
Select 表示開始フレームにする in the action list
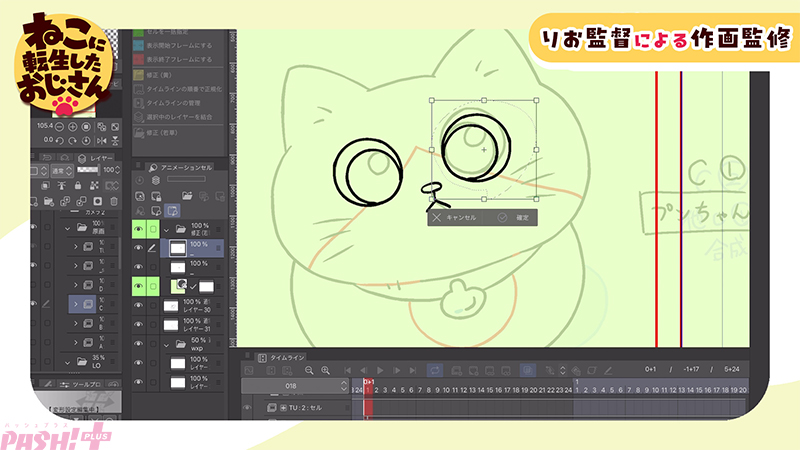point(181,47)
